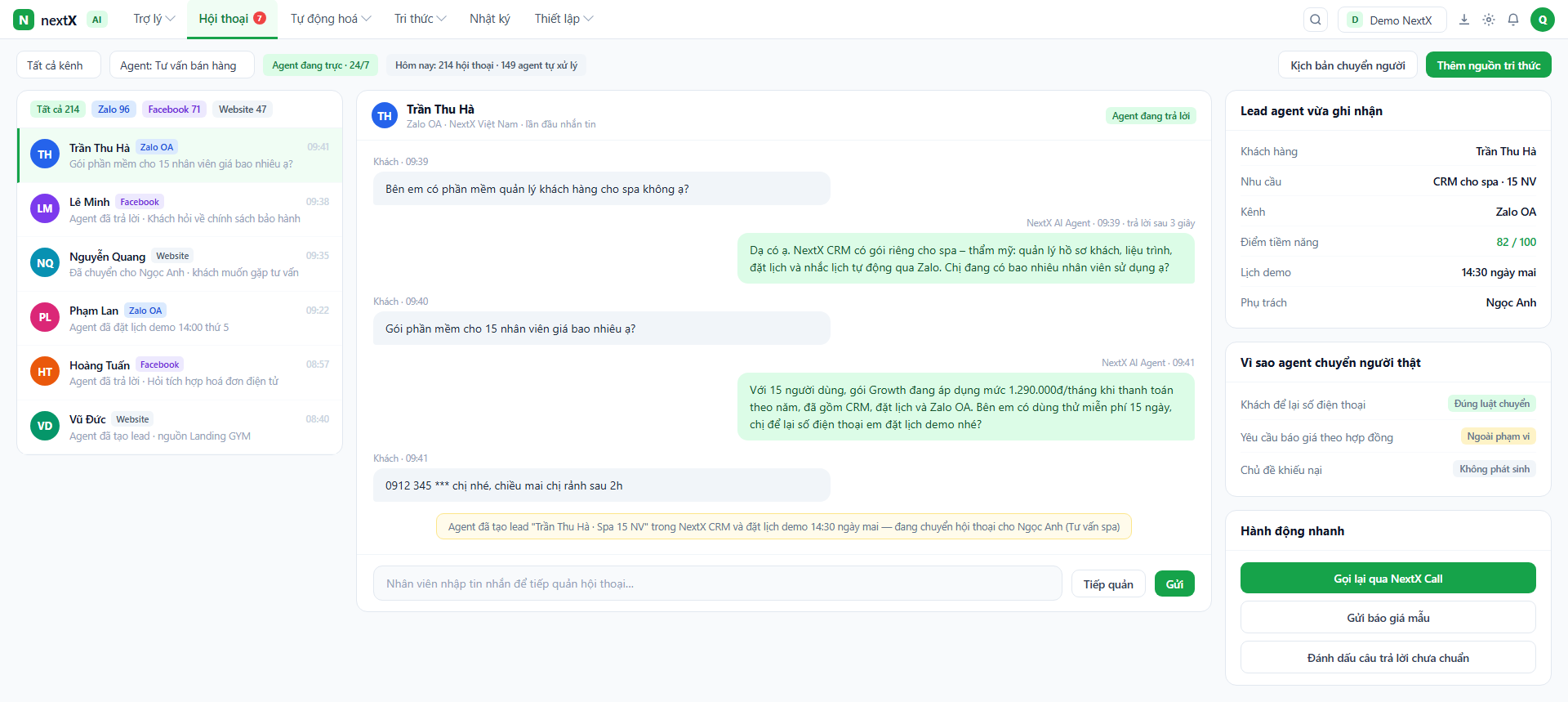This screenshot has width=1568, height=702.
Task: Open Trần Thu Hà avatar in chat header
Action: pyautogui.click(x=385, y=116)
